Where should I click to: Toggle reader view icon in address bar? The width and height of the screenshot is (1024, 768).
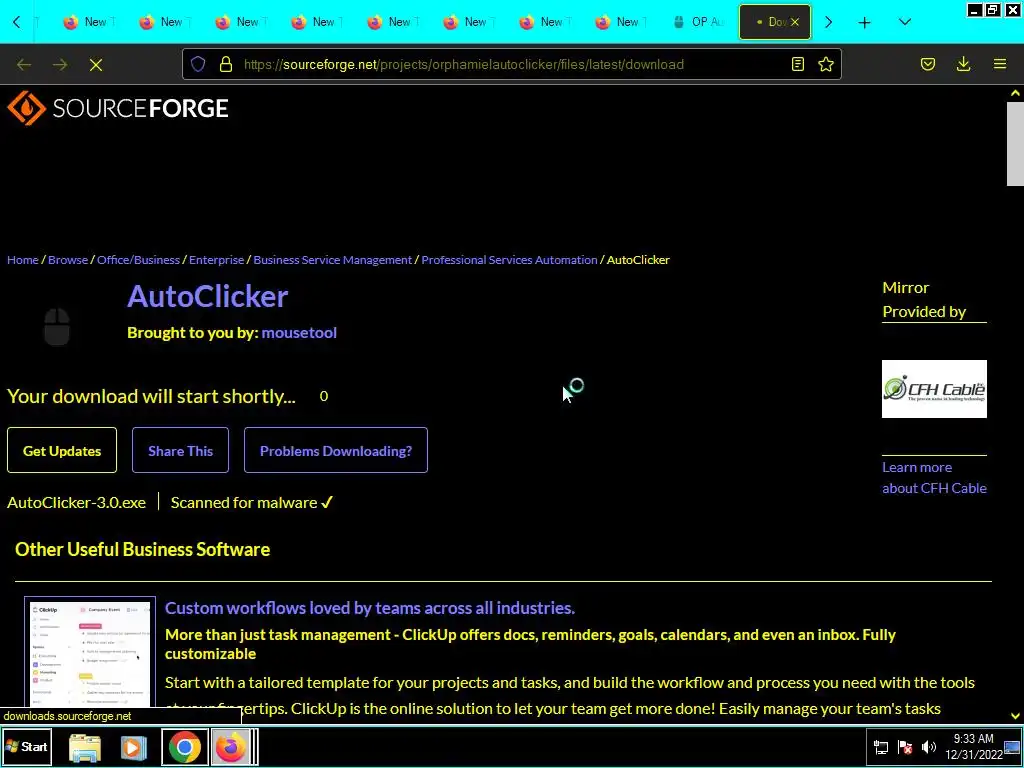[797, 64]
